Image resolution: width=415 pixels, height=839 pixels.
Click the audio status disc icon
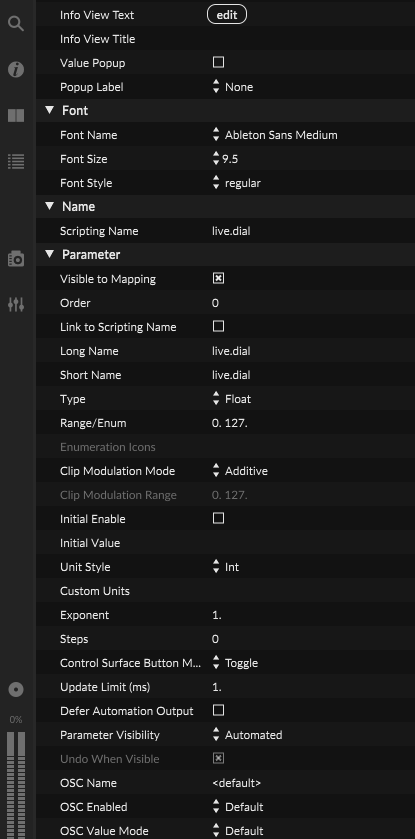click(x=16, y=690)
